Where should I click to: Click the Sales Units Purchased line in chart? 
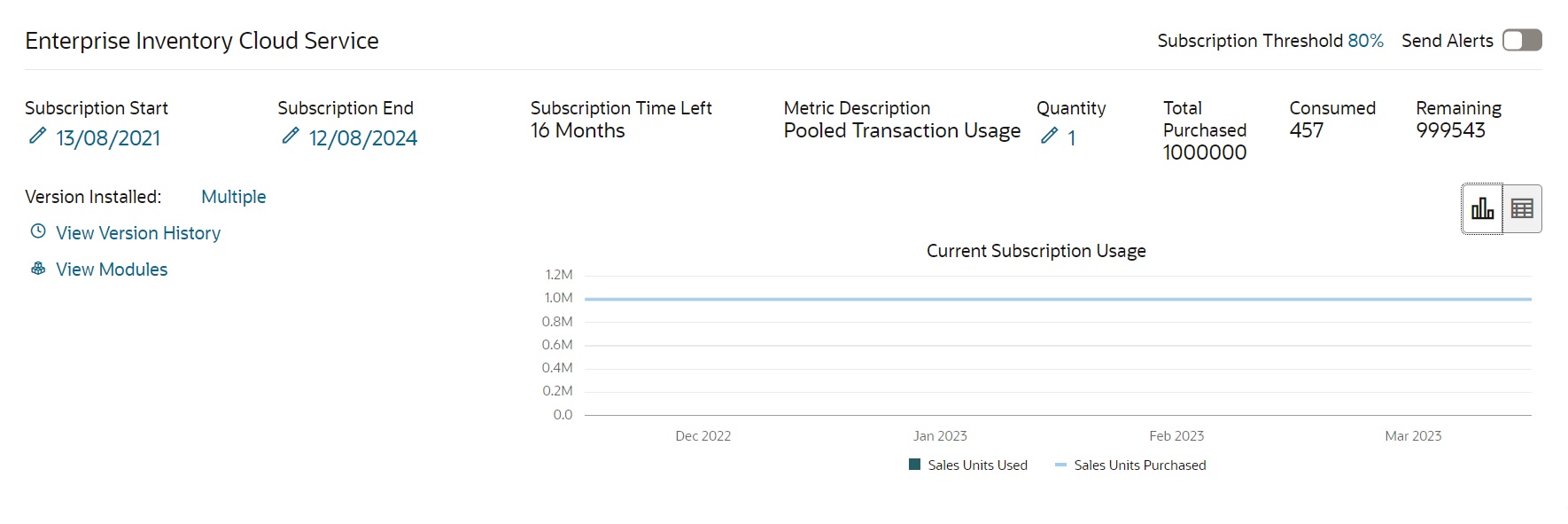coord(1058,299)
